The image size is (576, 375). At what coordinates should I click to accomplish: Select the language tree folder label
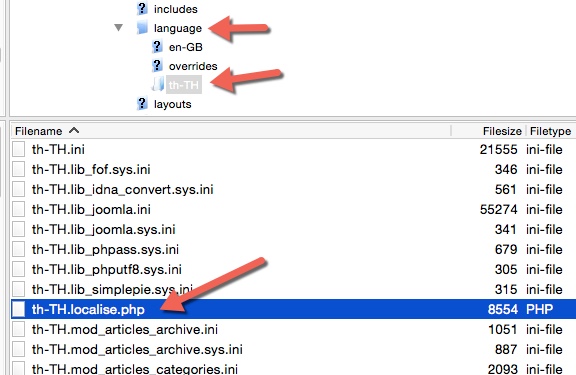coord(178,28)
